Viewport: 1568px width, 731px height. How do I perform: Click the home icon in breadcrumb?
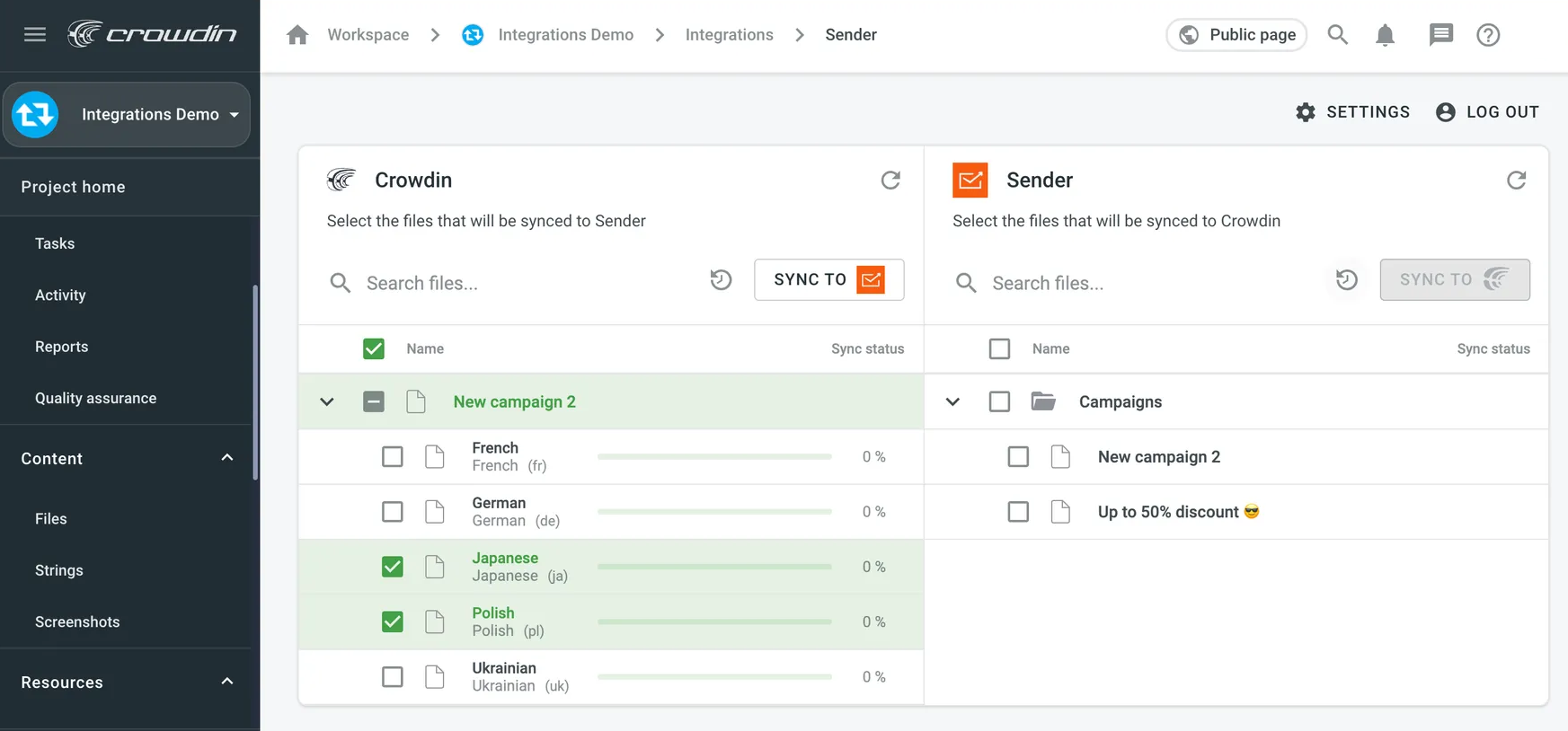[297, 35]
